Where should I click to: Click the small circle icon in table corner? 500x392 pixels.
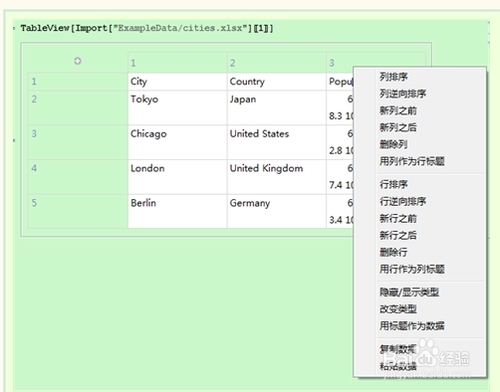coord(78,61)
